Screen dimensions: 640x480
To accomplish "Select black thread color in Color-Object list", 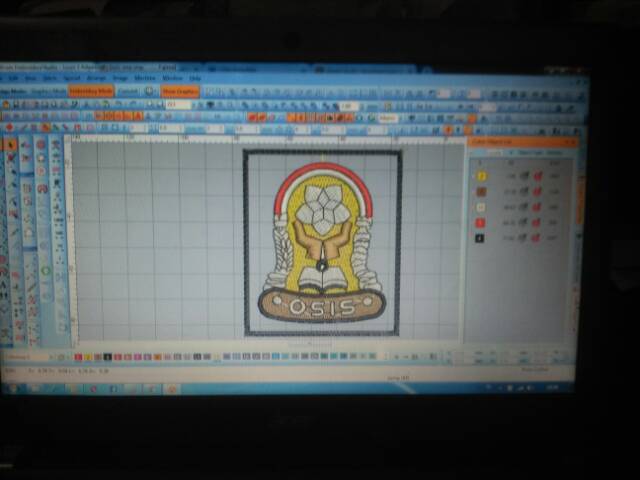I will (481, 238).
